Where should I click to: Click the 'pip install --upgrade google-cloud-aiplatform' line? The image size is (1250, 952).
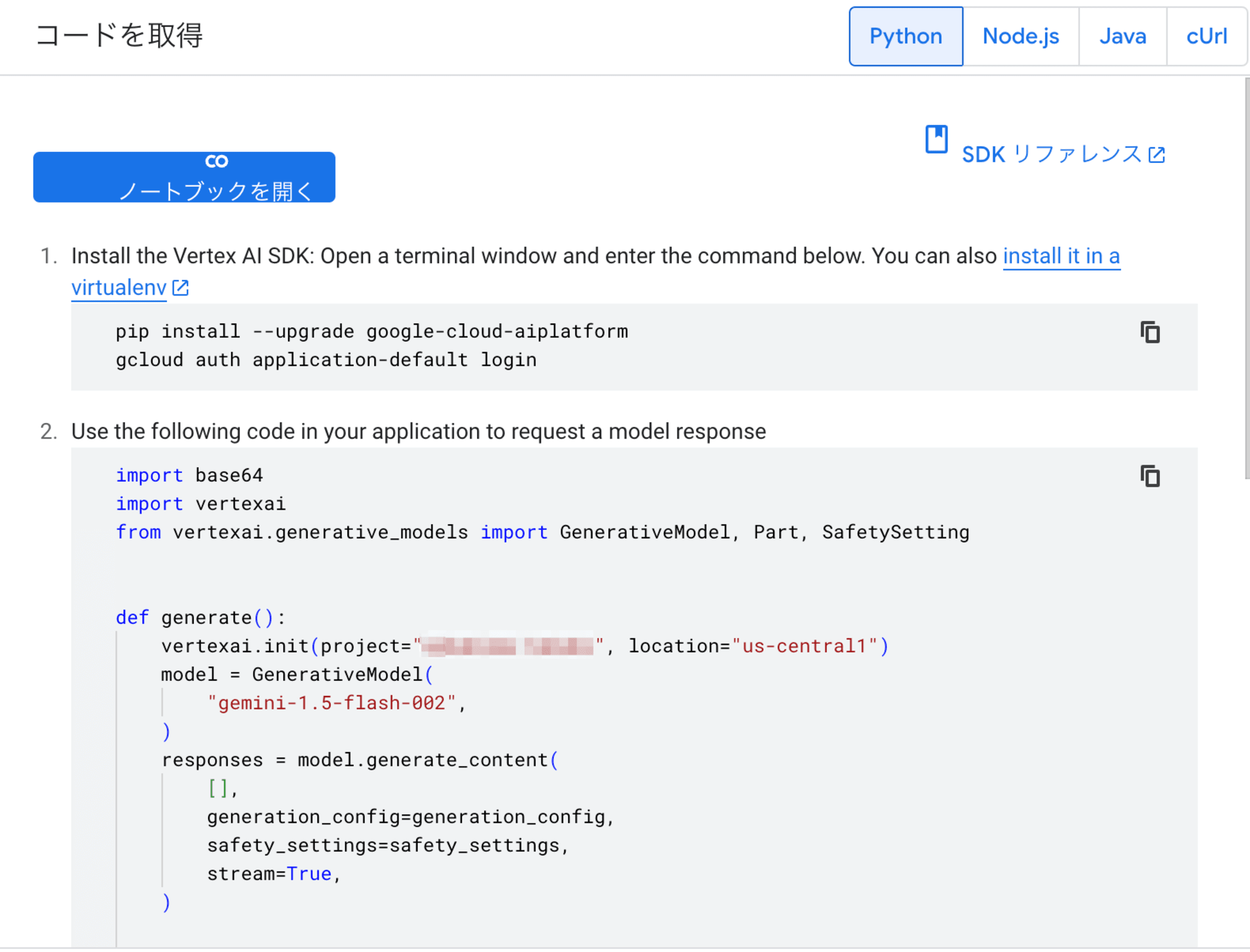pos(372,332)
